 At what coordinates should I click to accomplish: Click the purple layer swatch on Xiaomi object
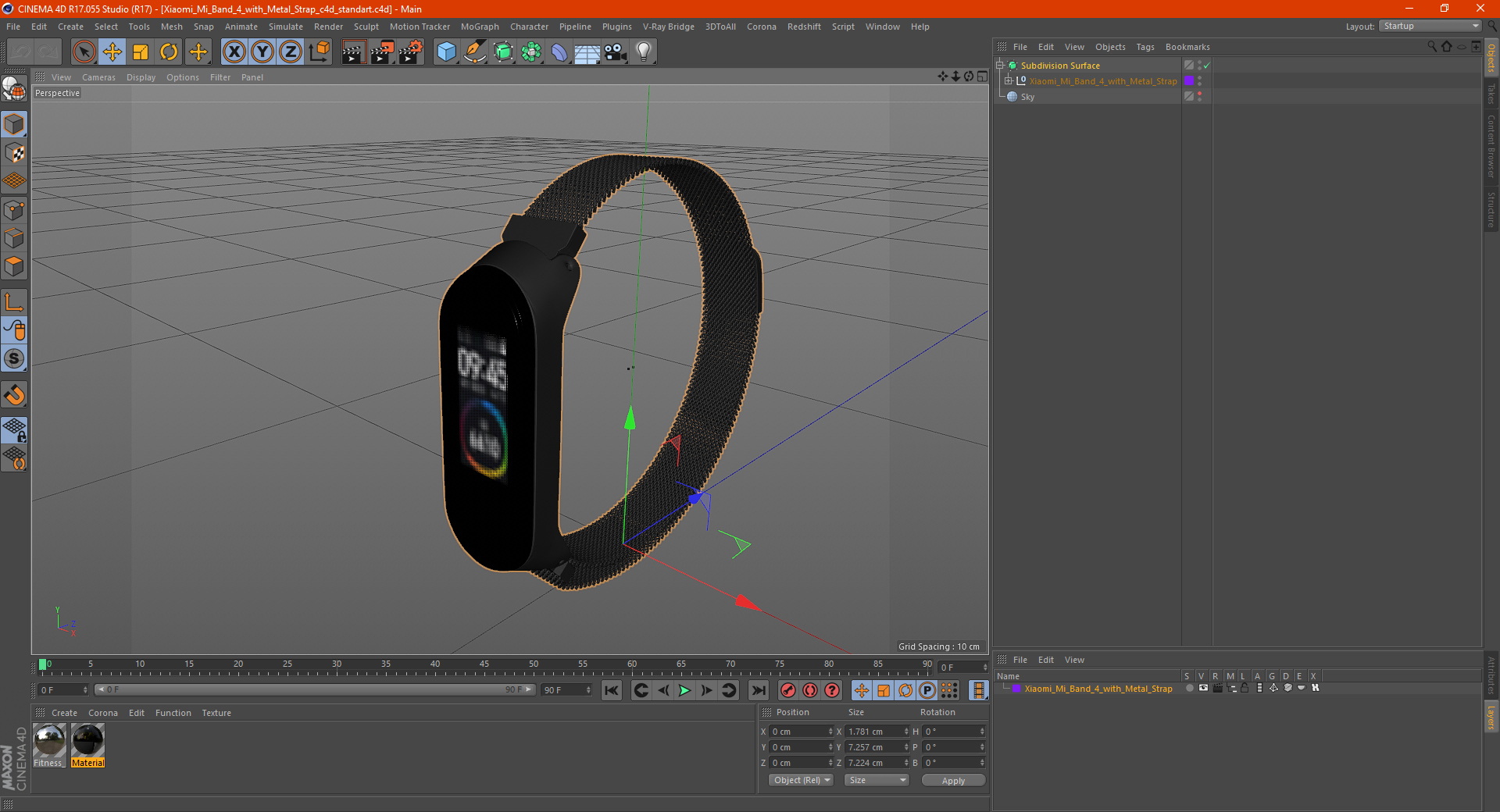click(1189, 81)
